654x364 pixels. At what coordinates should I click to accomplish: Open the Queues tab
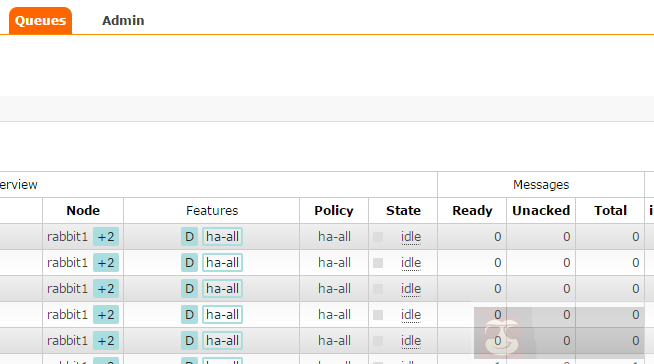(x=40, y=20)
